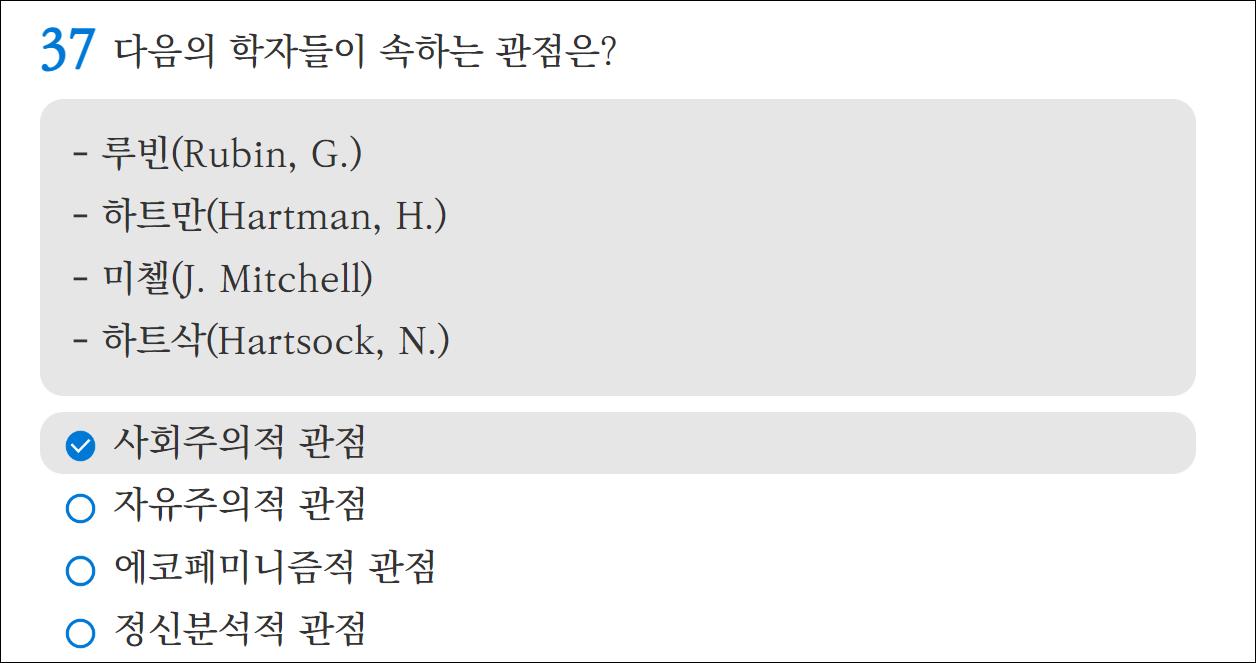Choose the 에코페미니즘적 관점 radio circle

[80, 571]
